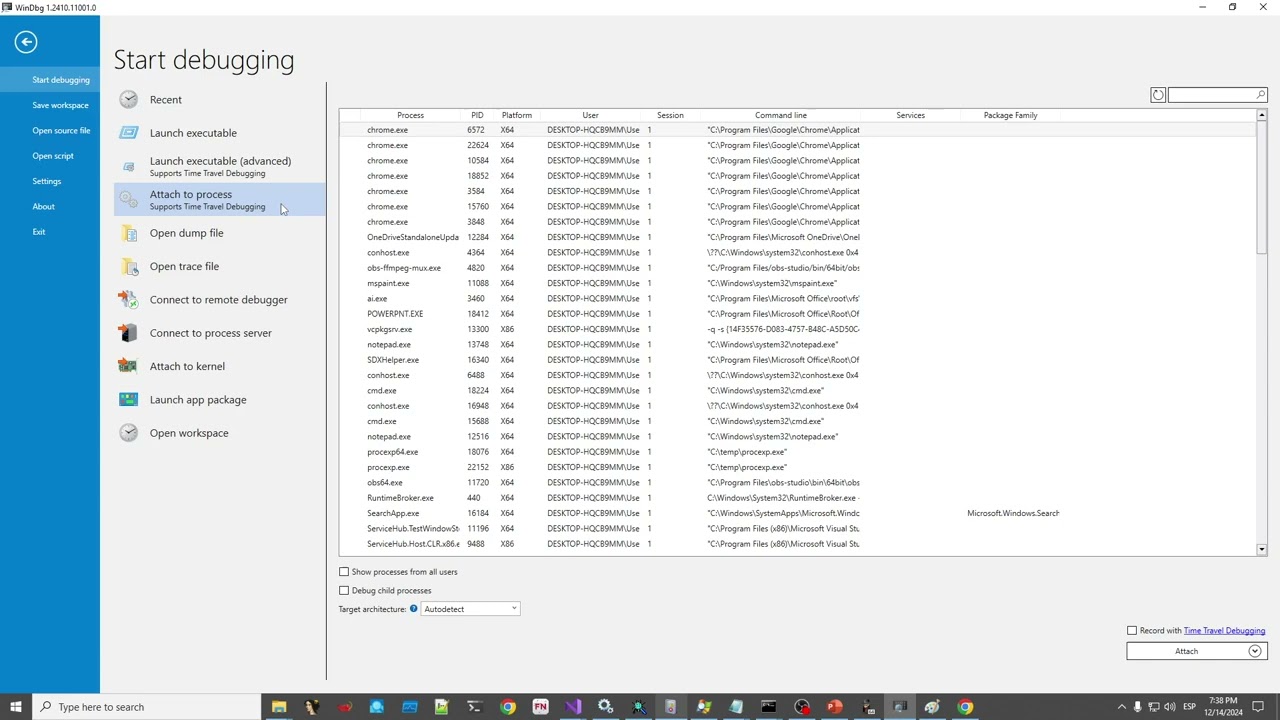Choose Attach to kernel option
The height and width of the screenshot is (720, 1280).
219,366
